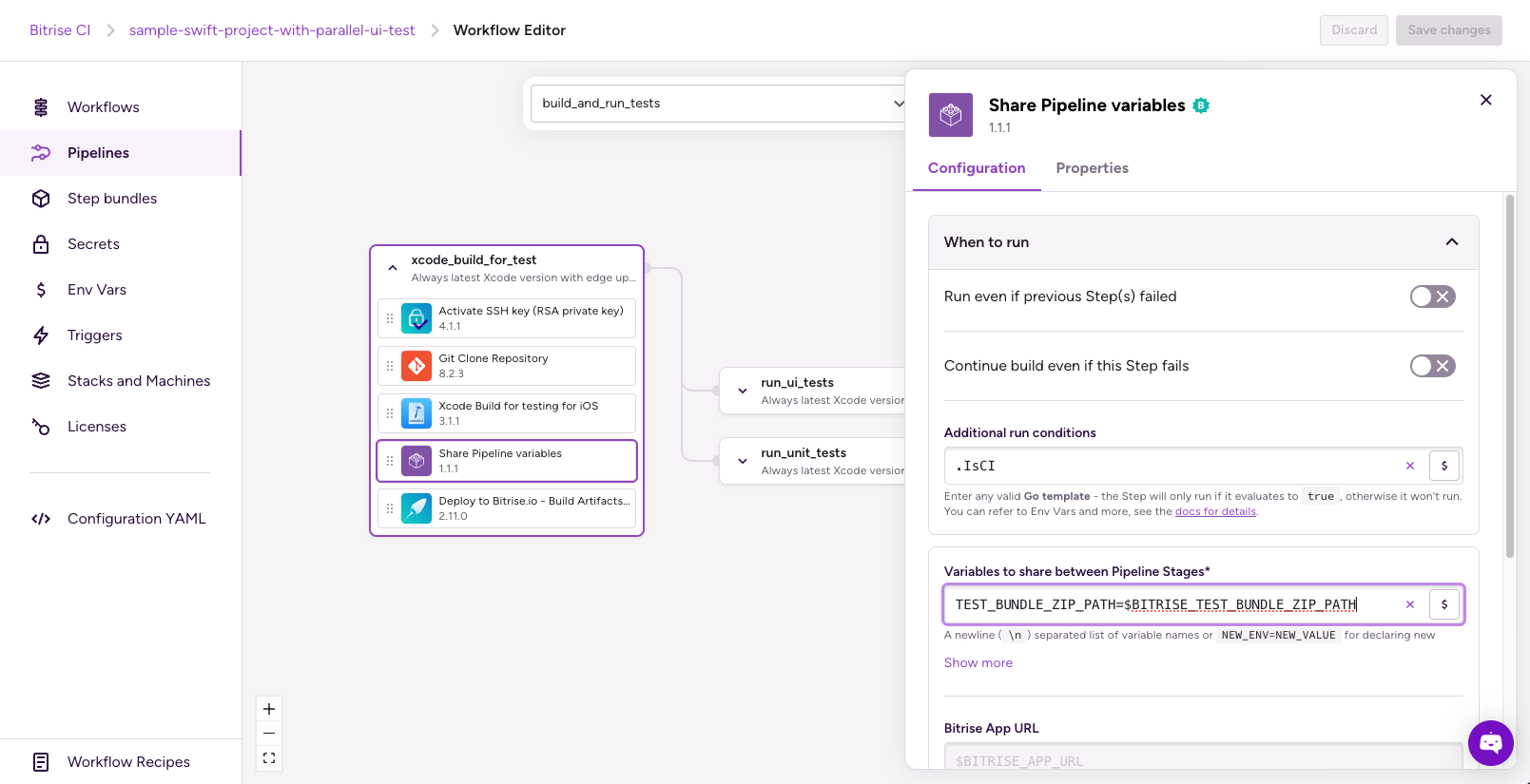Open the chat support bubble
The width and height of the screenshot is (1530, 784).
coord(1491,743)
